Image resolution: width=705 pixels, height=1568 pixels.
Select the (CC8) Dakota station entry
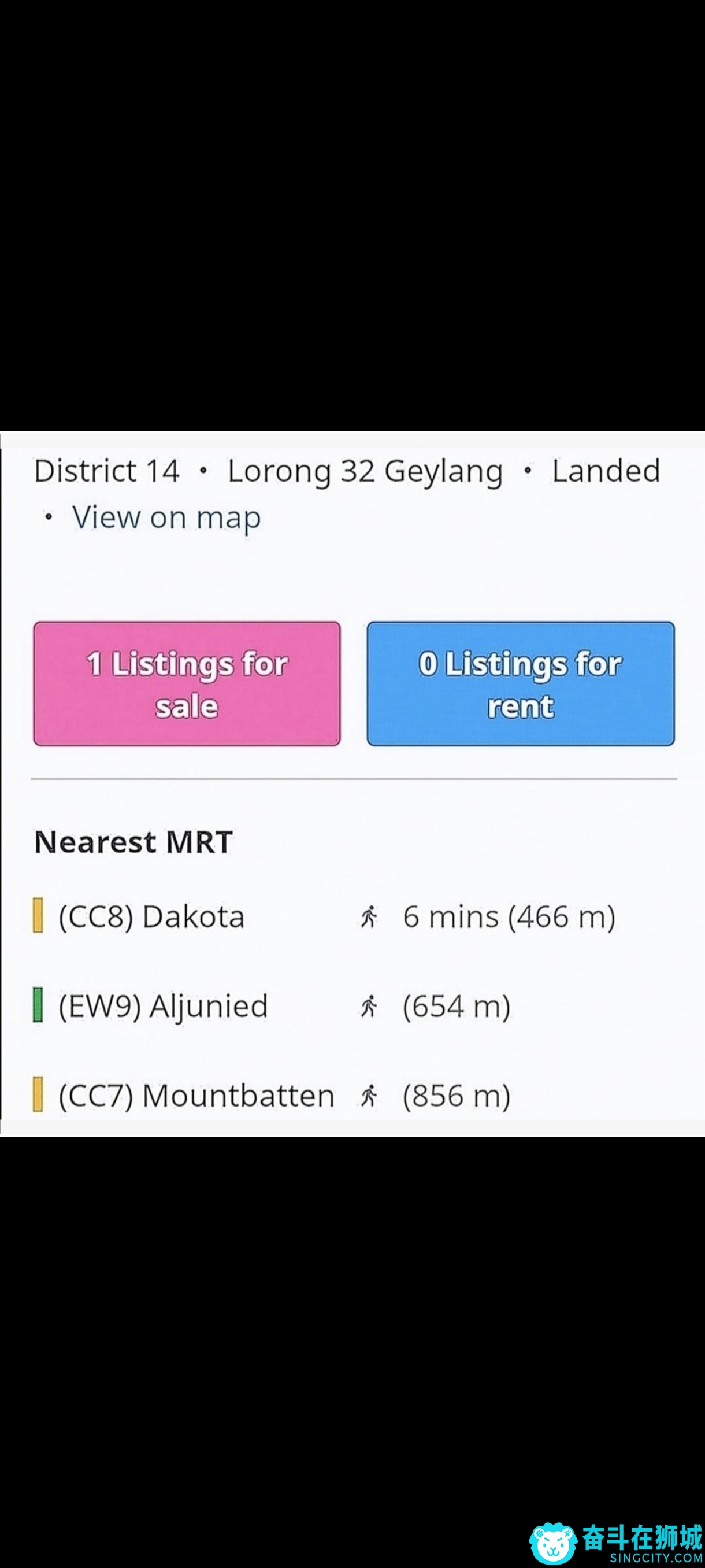151,917
